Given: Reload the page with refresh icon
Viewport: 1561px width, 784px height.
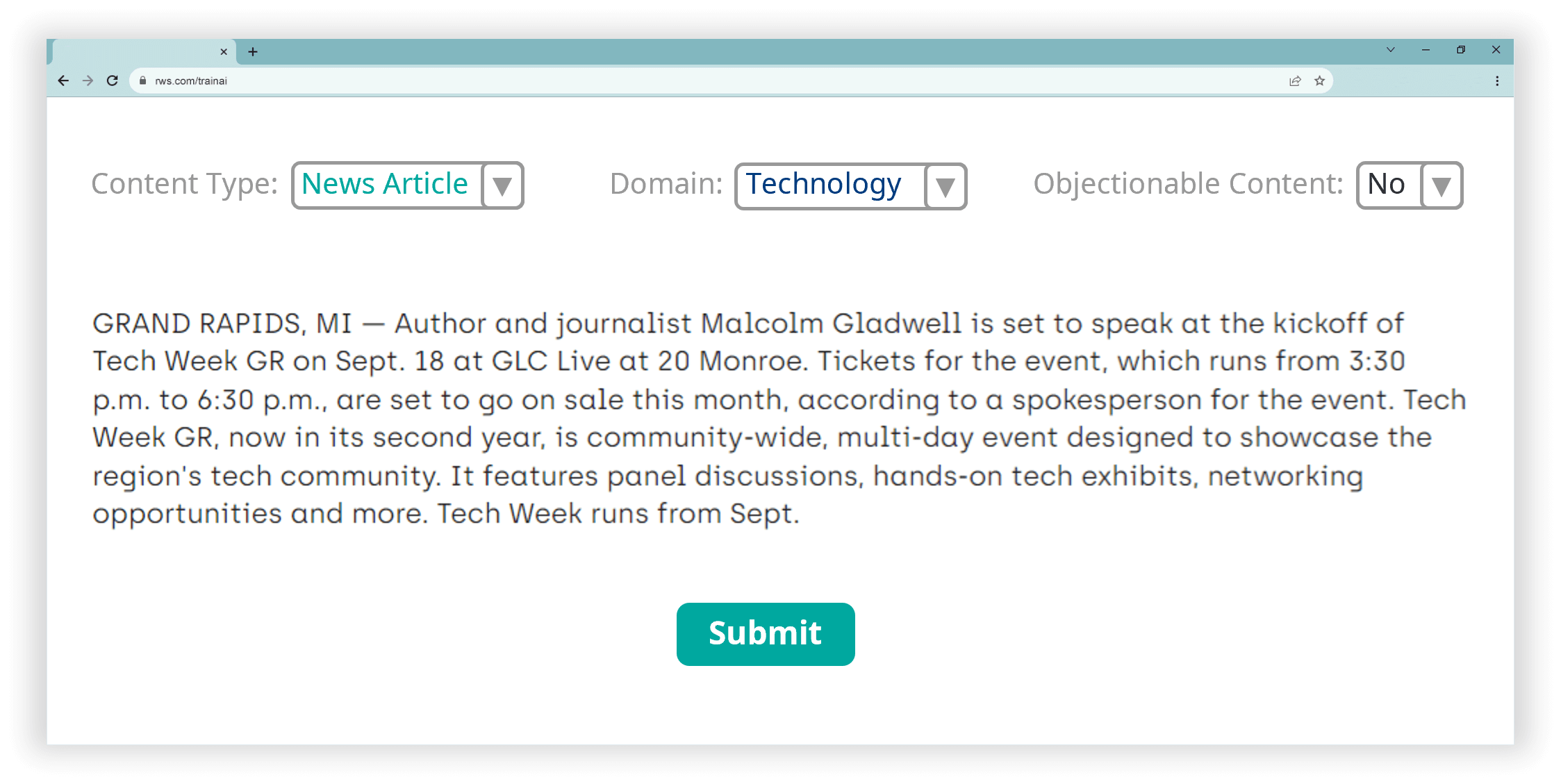Looking at the screenshot, I should pyautogui.click(x=113, y=81).
